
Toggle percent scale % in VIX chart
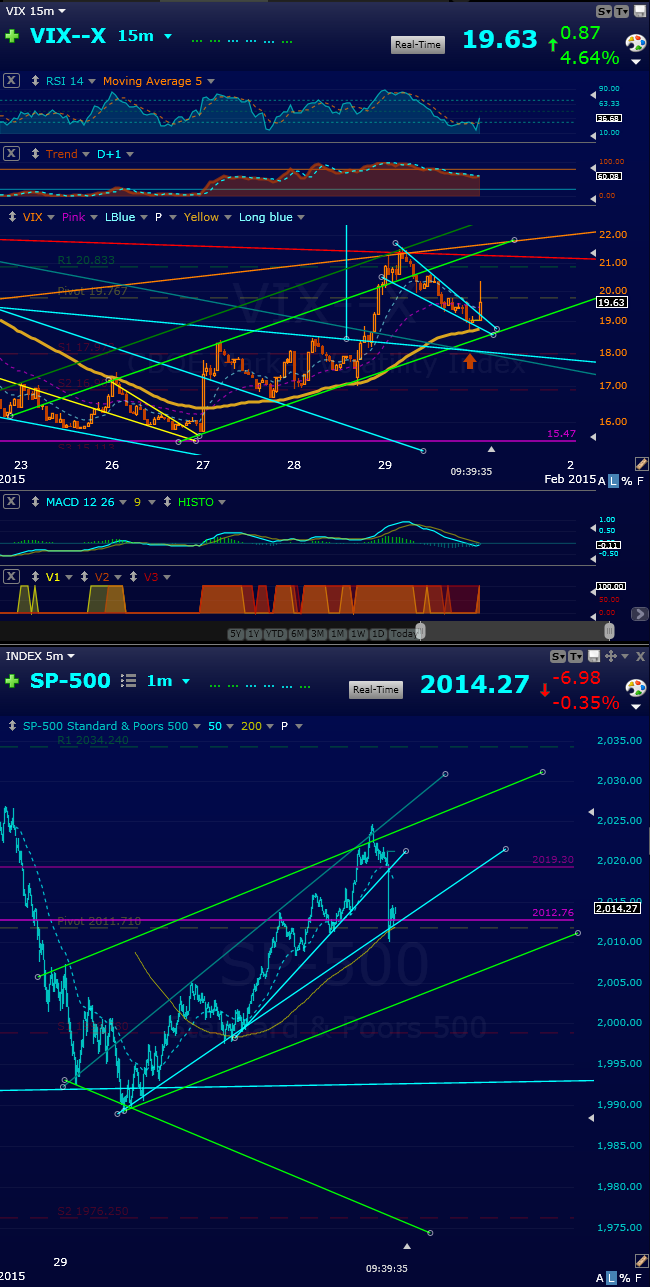627,481
